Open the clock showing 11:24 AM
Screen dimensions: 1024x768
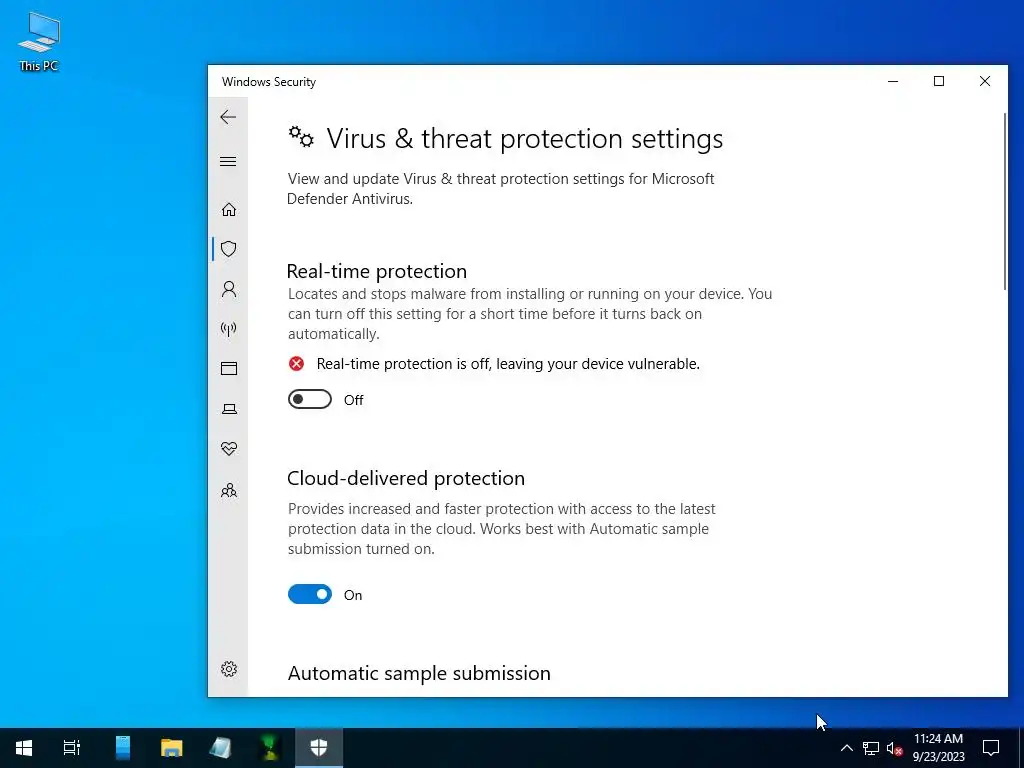(x=938, y=748)
